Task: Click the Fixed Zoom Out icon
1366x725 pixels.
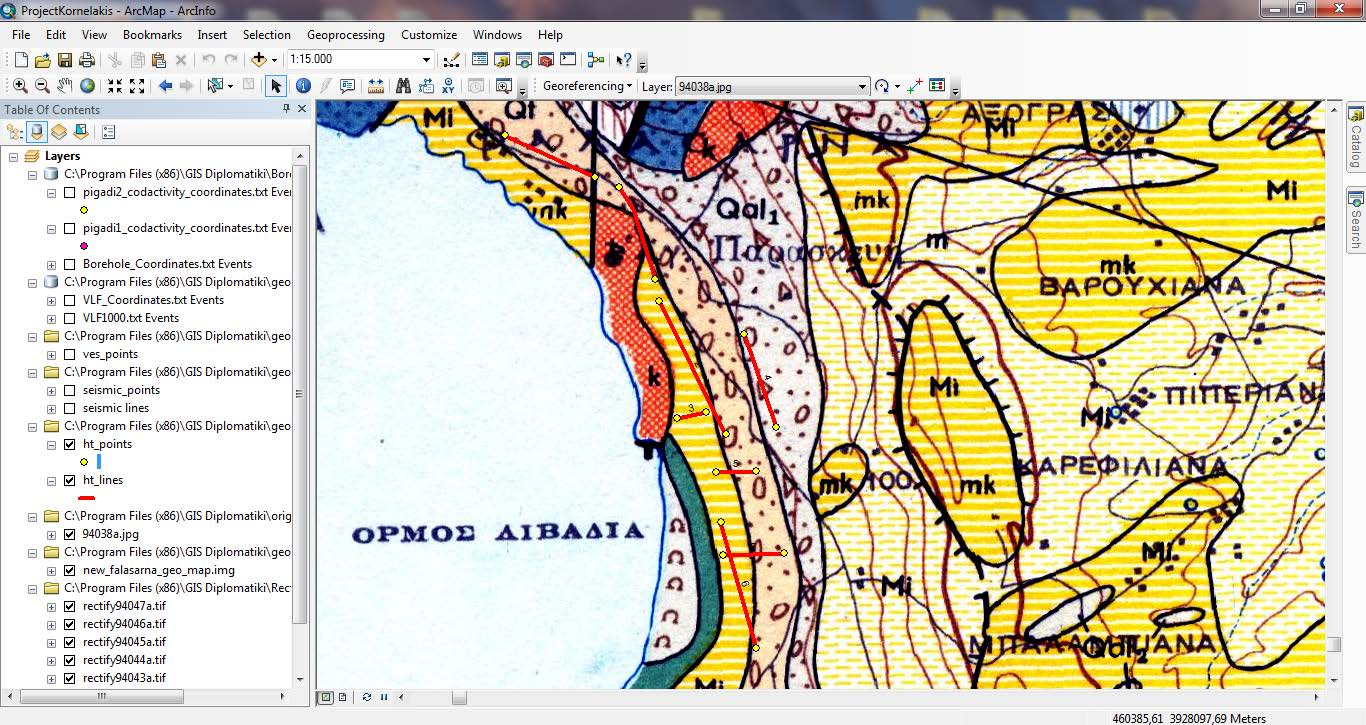Action: [x=137, y=86]
